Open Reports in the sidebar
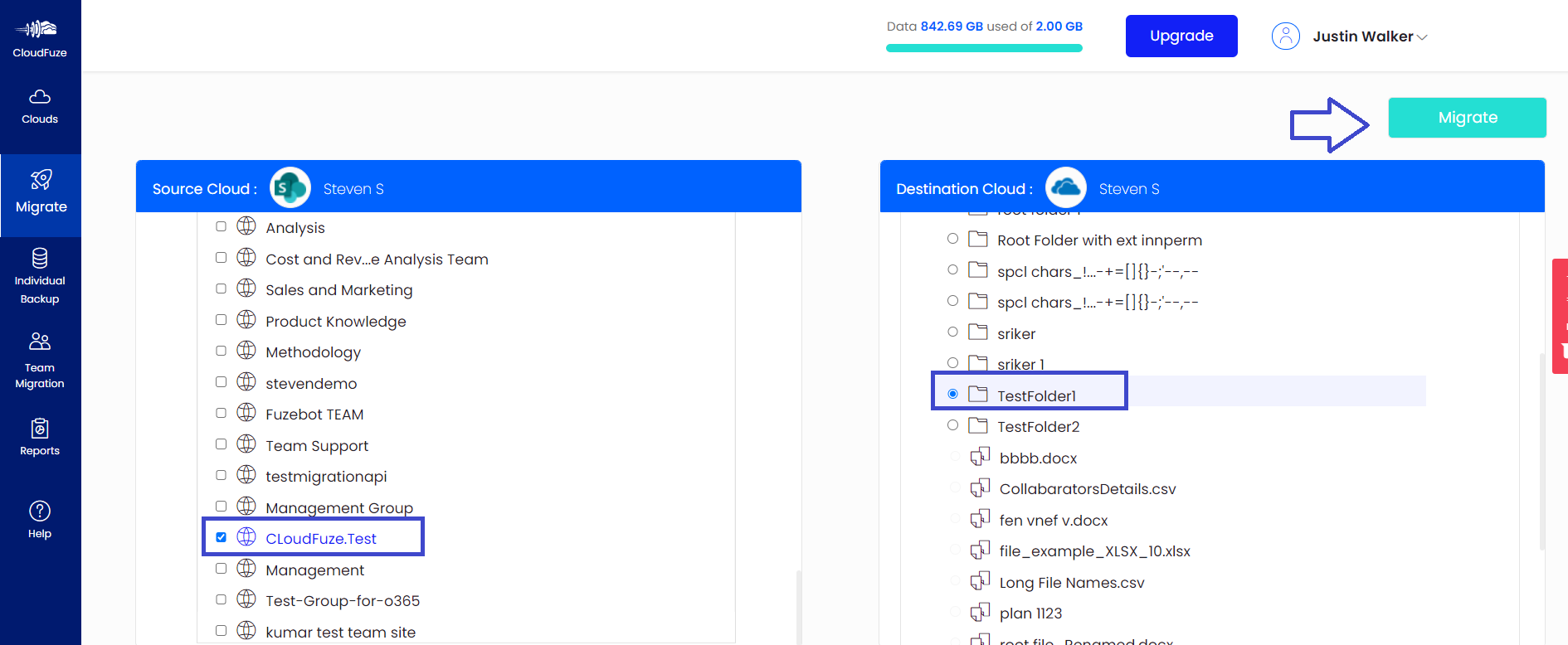The width and height of the screenshot is (1568, 645). click(40, 438)
